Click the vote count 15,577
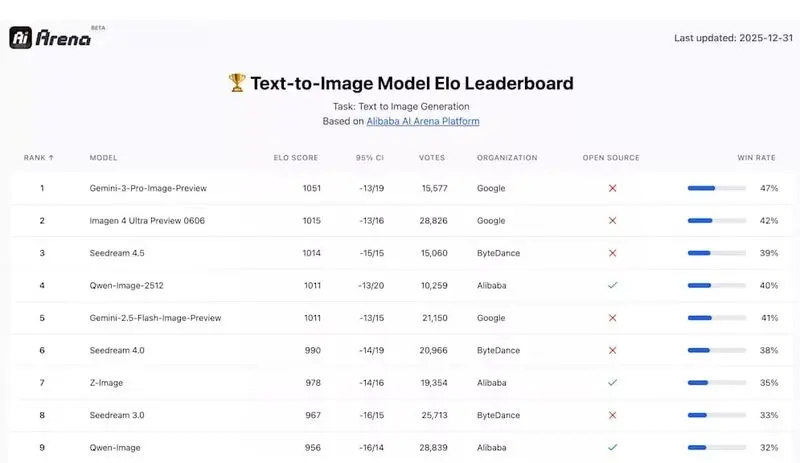Screen dimensions: 800x463 coord(434,188)
